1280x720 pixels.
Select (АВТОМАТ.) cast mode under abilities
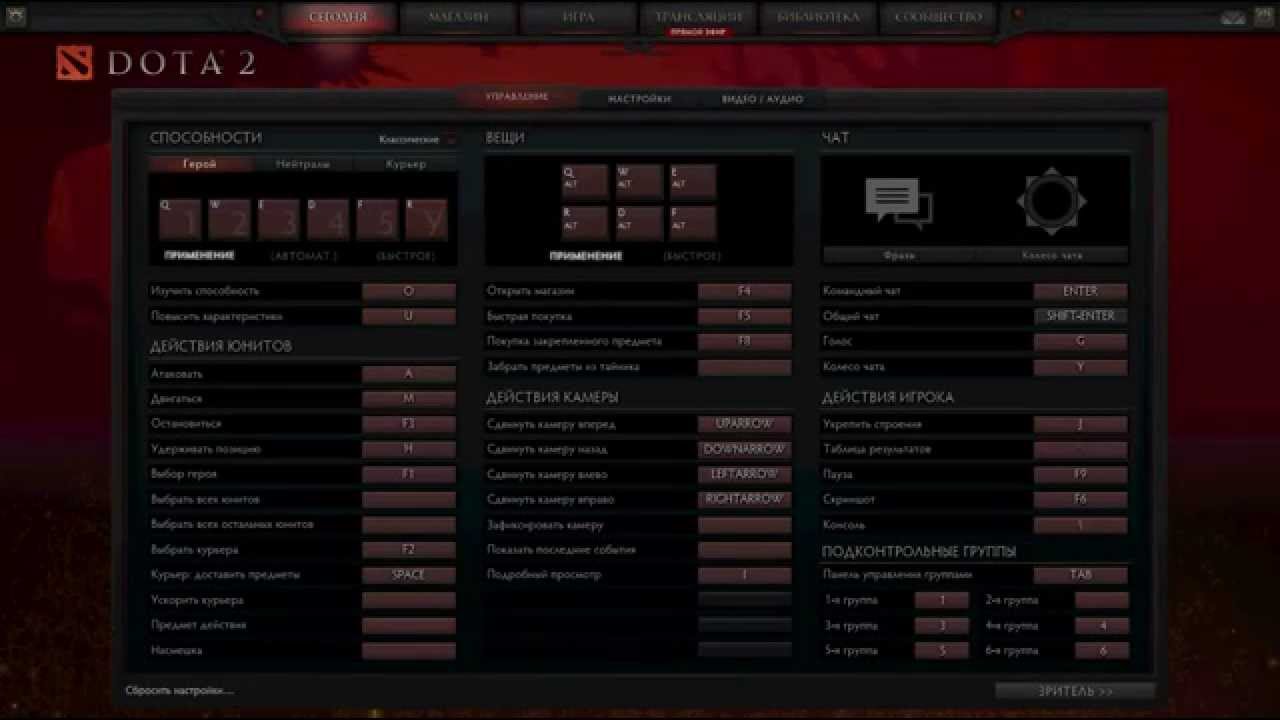(304, 256)
